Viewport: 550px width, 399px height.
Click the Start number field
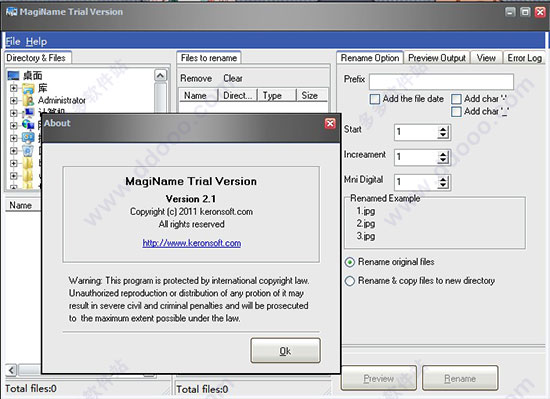coord(416,133)
